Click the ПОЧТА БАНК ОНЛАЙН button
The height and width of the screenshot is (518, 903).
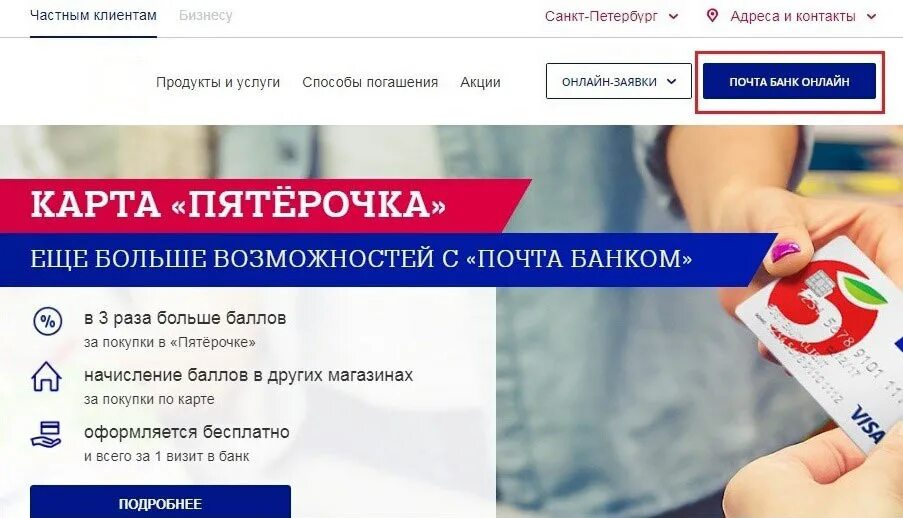[x=789, y=81]
